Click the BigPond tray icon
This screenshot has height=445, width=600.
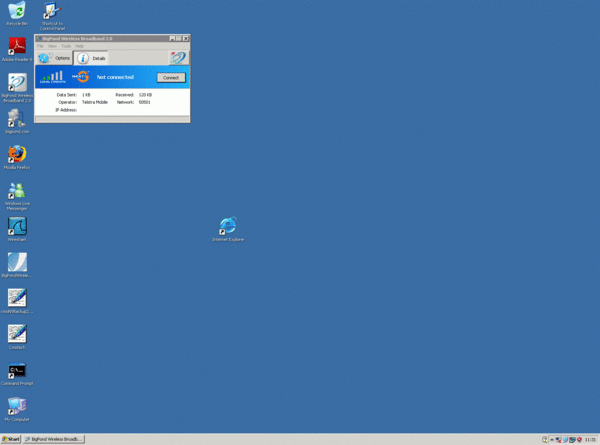[566, 440]
